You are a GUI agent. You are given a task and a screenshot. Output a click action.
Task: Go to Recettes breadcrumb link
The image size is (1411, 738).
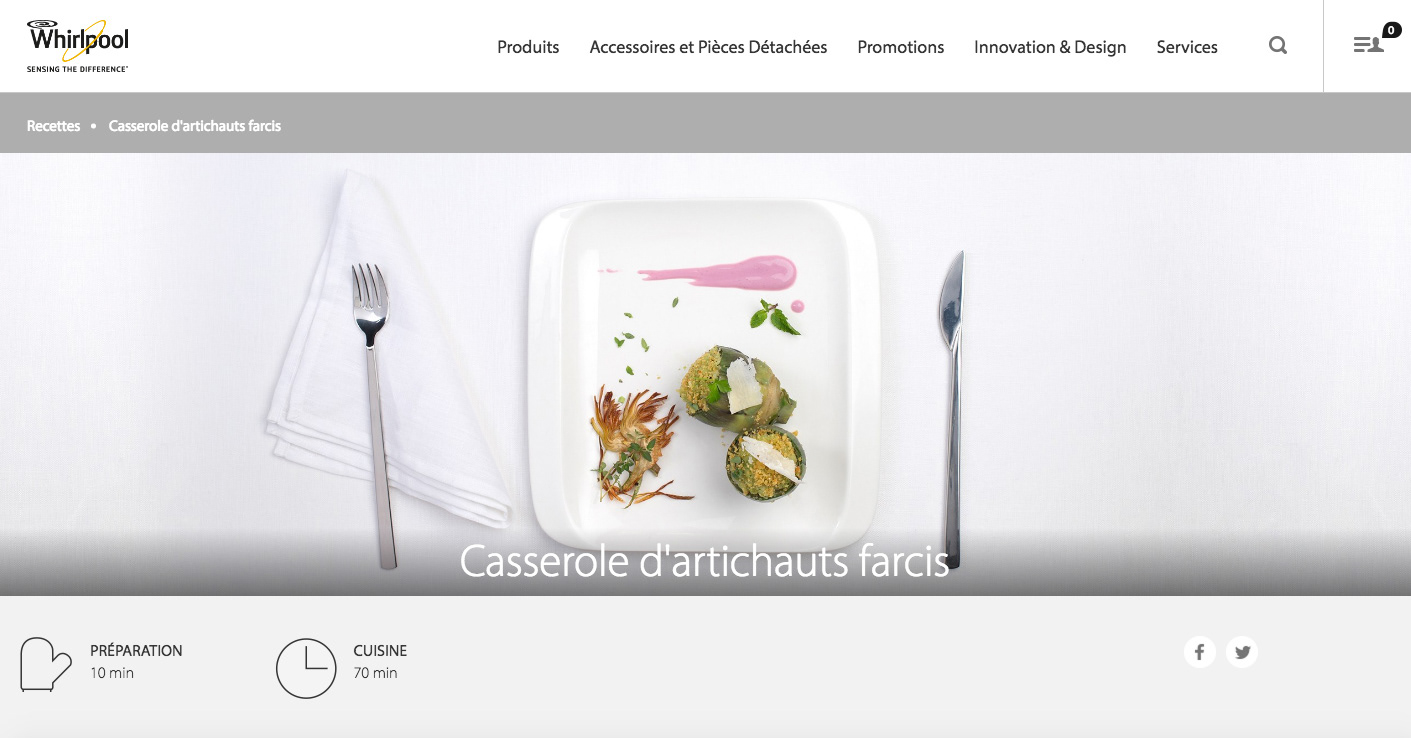tap(53, 126)
